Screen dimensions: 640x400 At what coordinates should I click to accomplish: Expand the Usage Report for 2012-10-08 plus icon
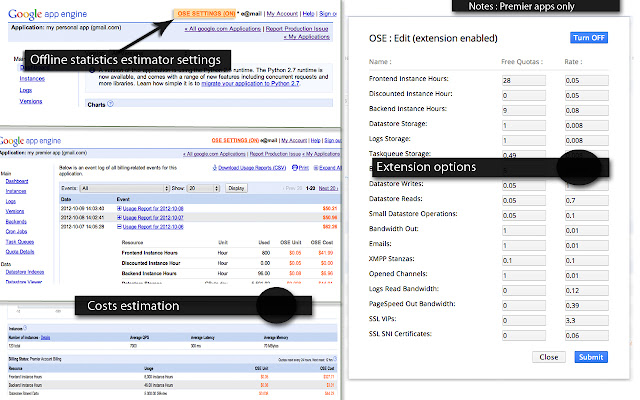pos(119,208)
